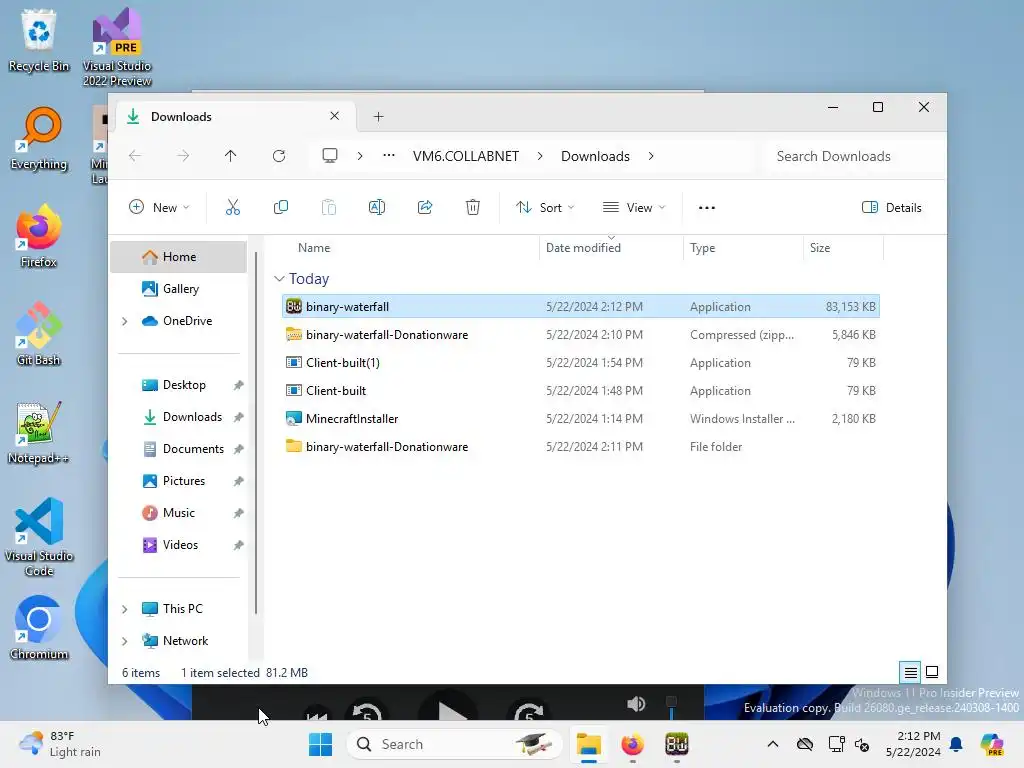Open the See more ellipsis menu

[707, 208]
